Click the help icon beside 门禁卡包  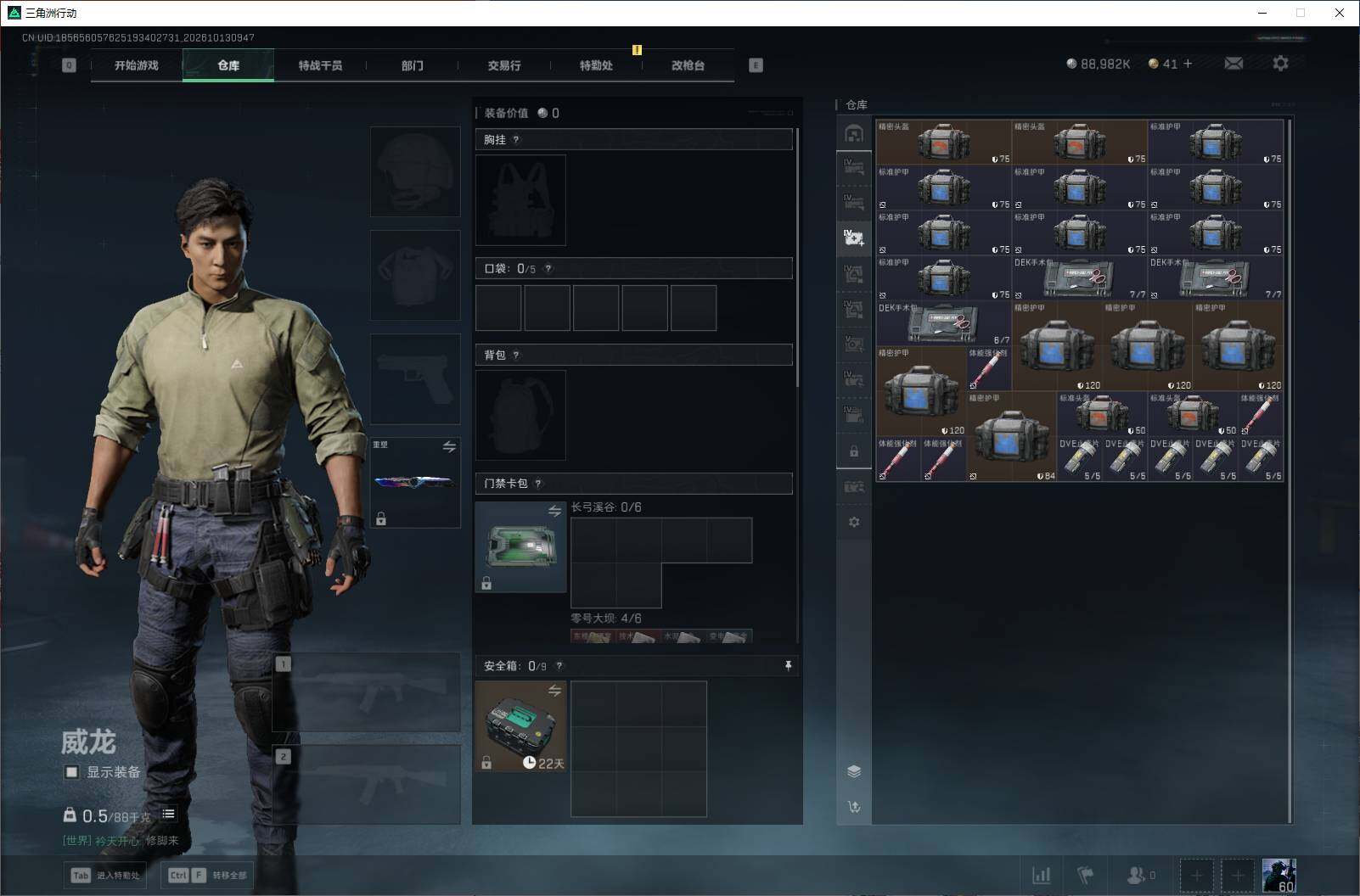point(538,484)
